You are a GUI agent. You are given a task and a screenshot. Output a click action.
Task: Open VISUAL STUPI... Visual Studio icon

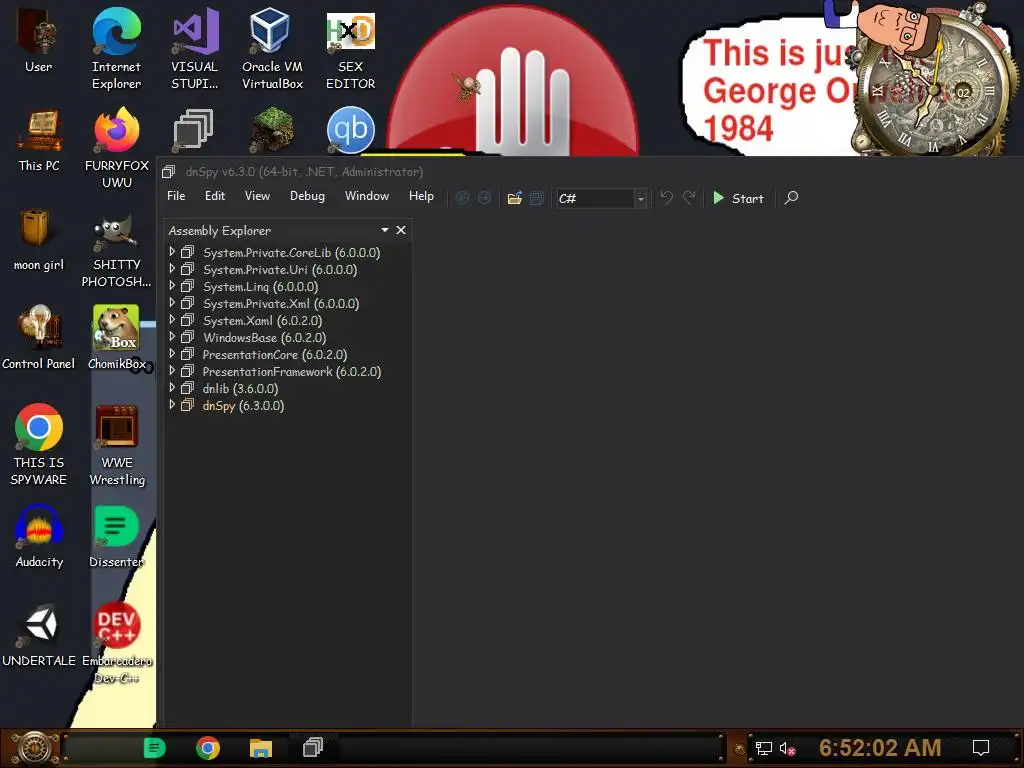[195, 48]
